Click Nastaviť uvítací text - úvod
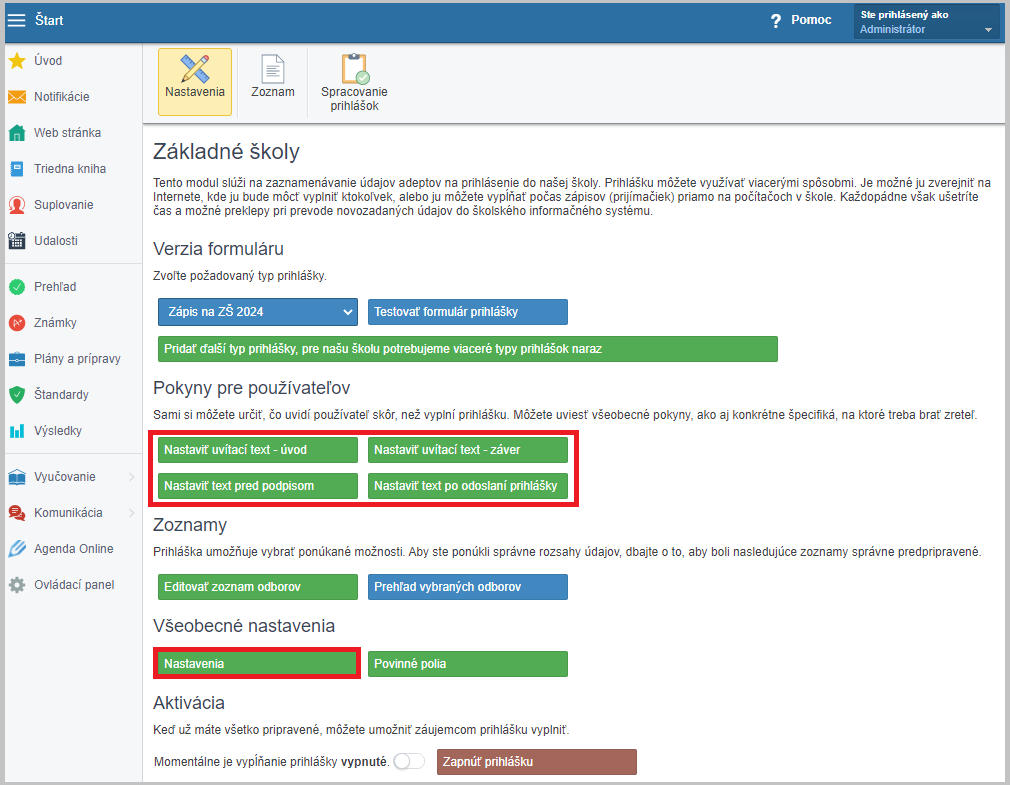The width and height of the screenshot is (1010, 785). (258, 450)
